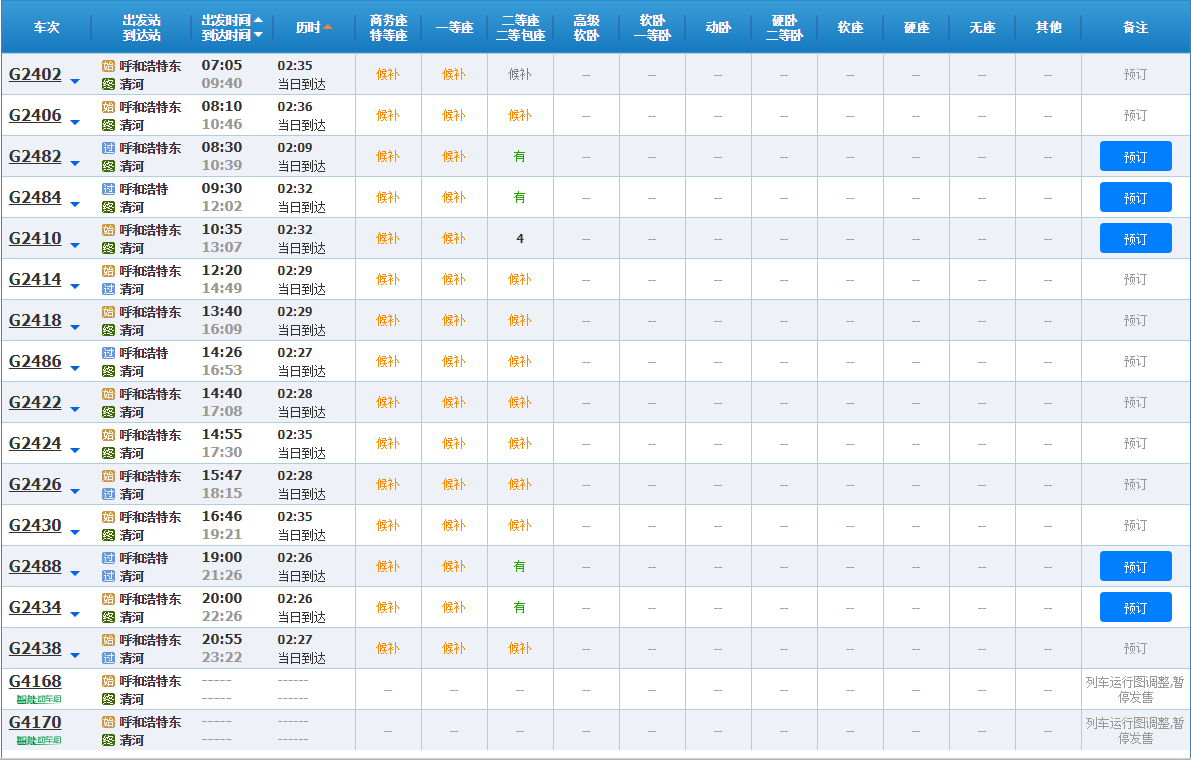Click the 候补 business class link for G2424
The height and width of the screenshot is (760, 1191).
(x=388, y=443)
